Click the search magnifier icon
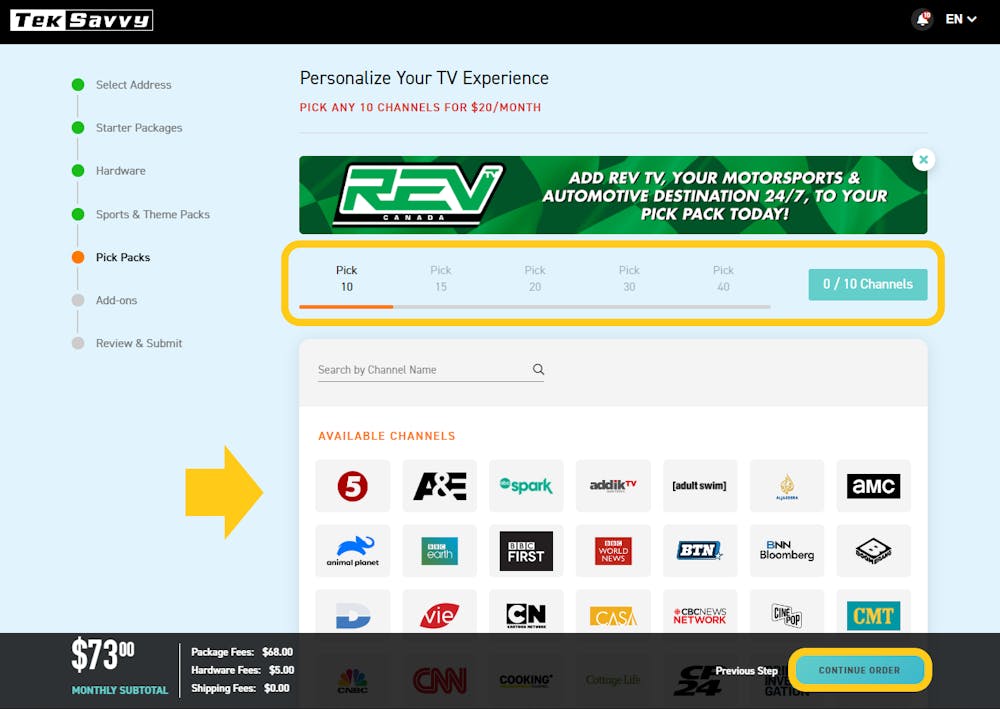This screenshot has height=709, width=1000. tap(538, 369)
